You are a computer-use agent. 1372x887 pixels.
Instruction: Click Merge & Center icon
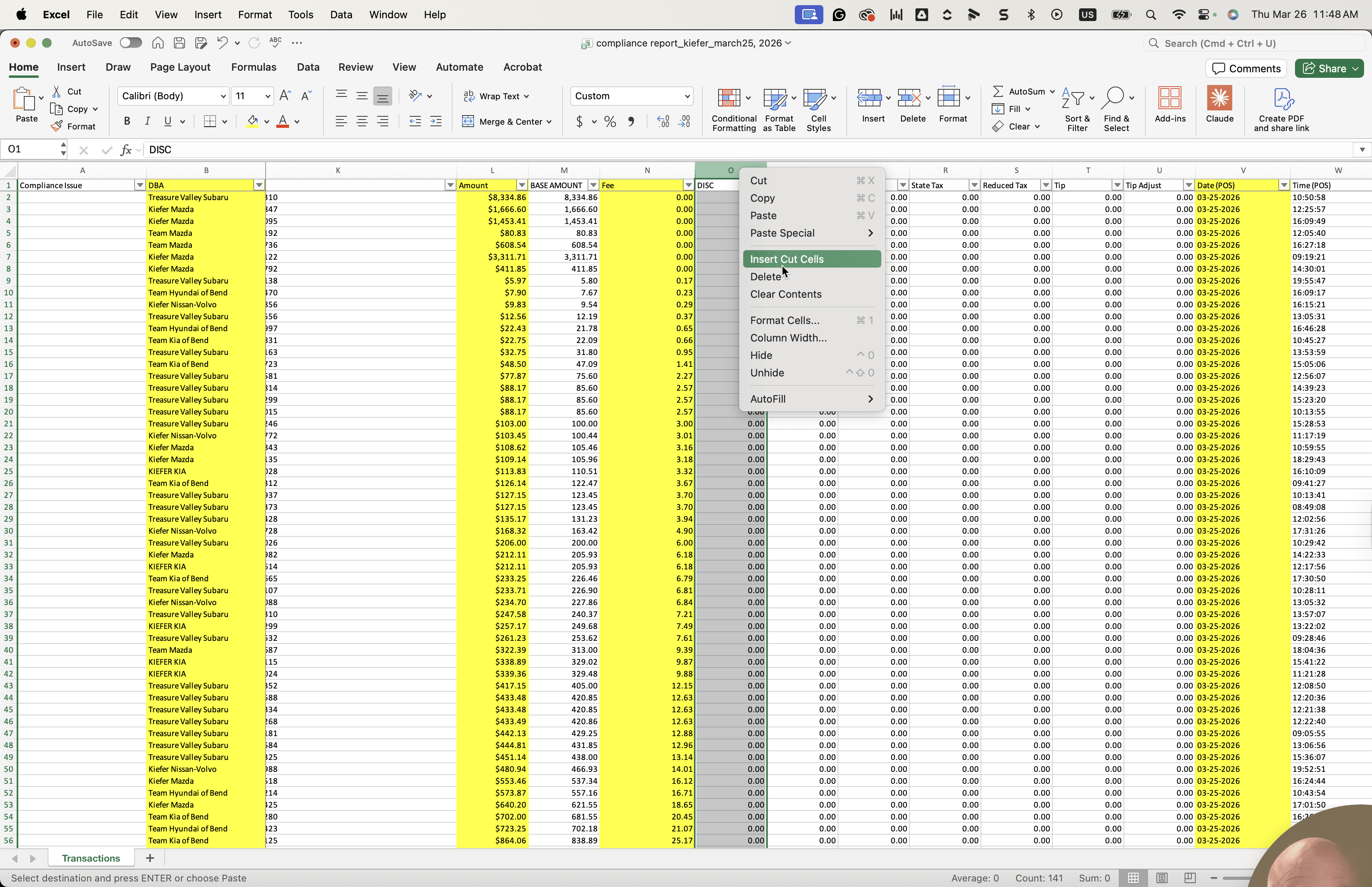pyautogui.click(x=507, y=121)
